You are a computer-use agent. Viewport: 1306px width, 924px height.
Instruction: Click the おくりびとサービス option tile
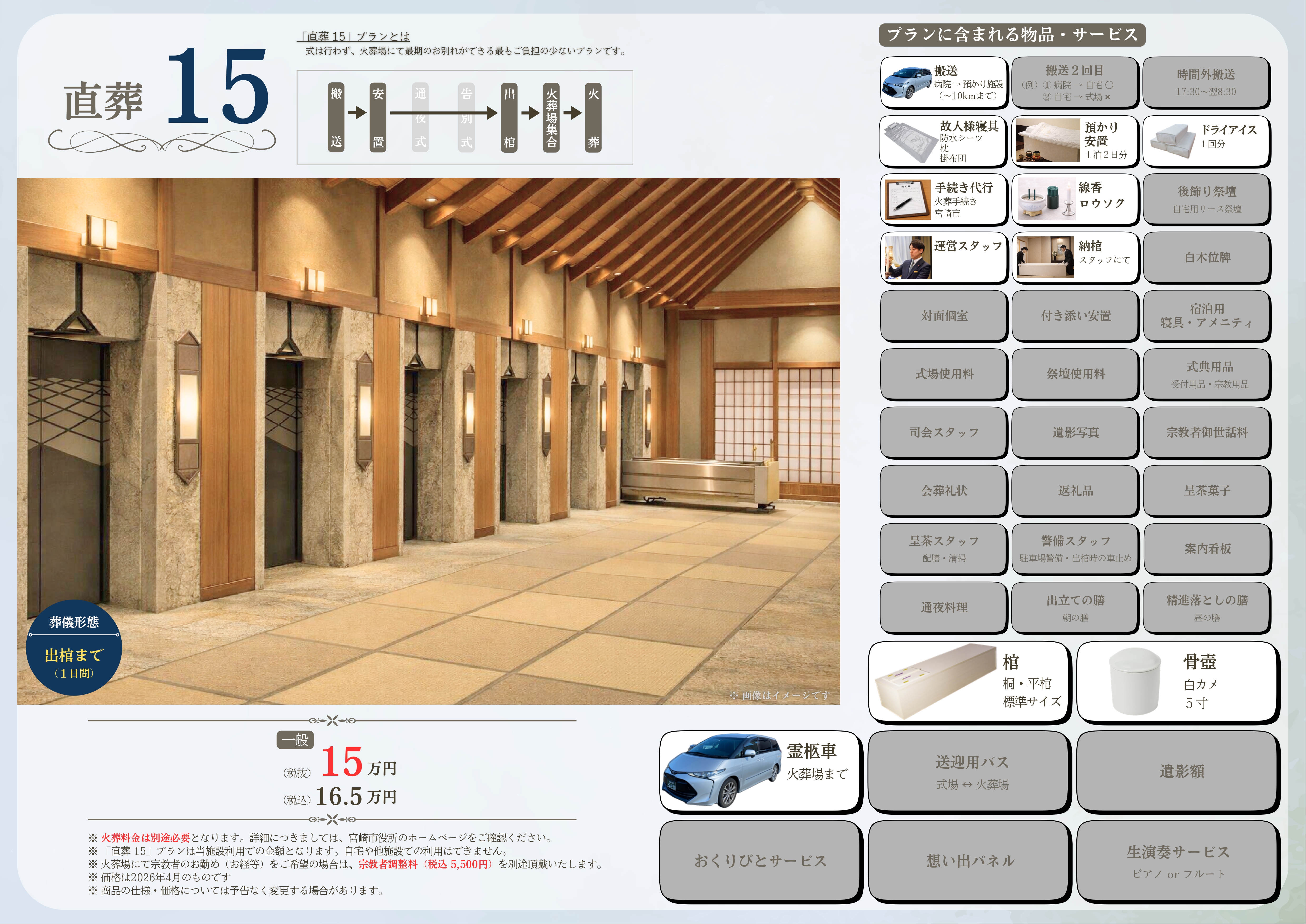760,860
